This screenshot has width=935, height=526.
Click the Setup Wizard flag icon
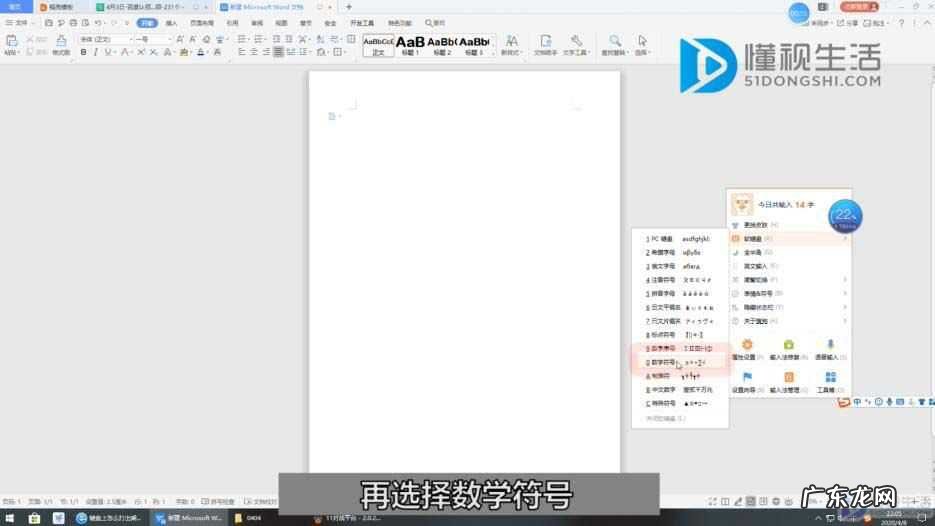point(747,377)
